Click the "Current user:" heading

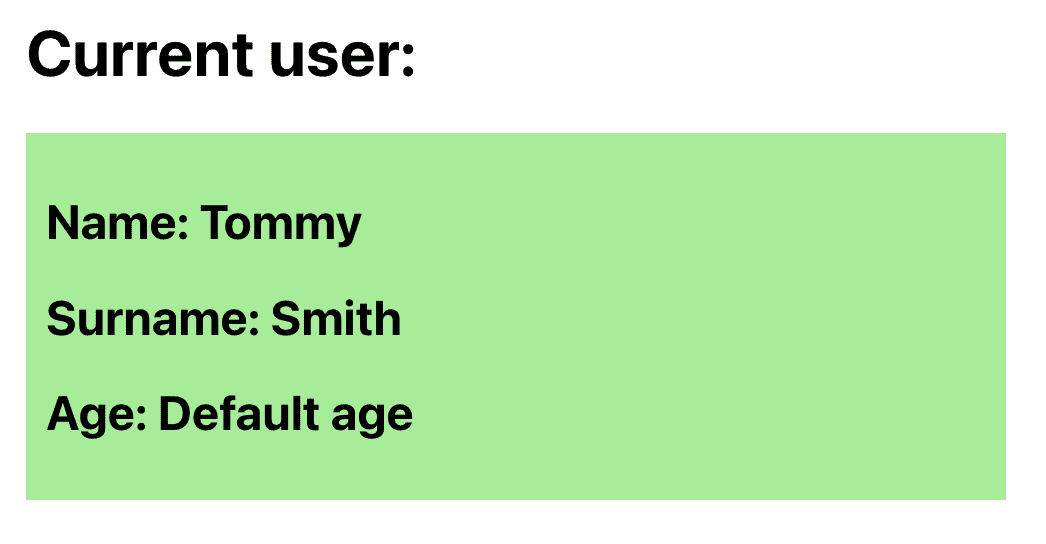221,54
